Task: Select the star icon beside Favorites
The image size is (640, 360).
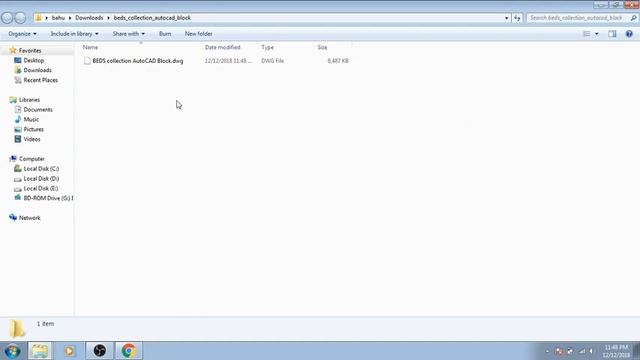Action: pos(13,50)
